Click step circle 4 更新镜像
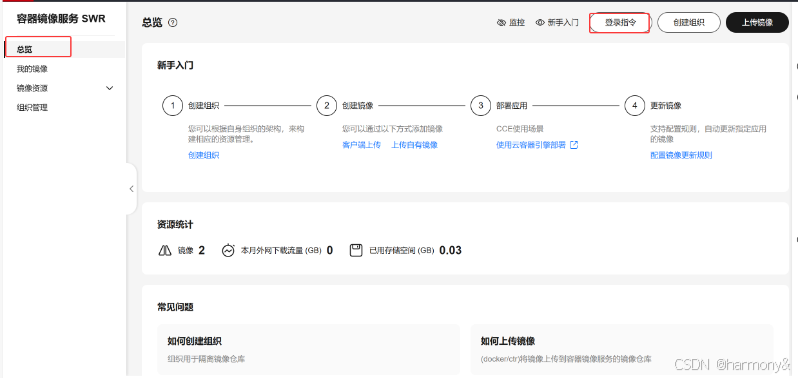798x378 pixels. tap(634, 106)
